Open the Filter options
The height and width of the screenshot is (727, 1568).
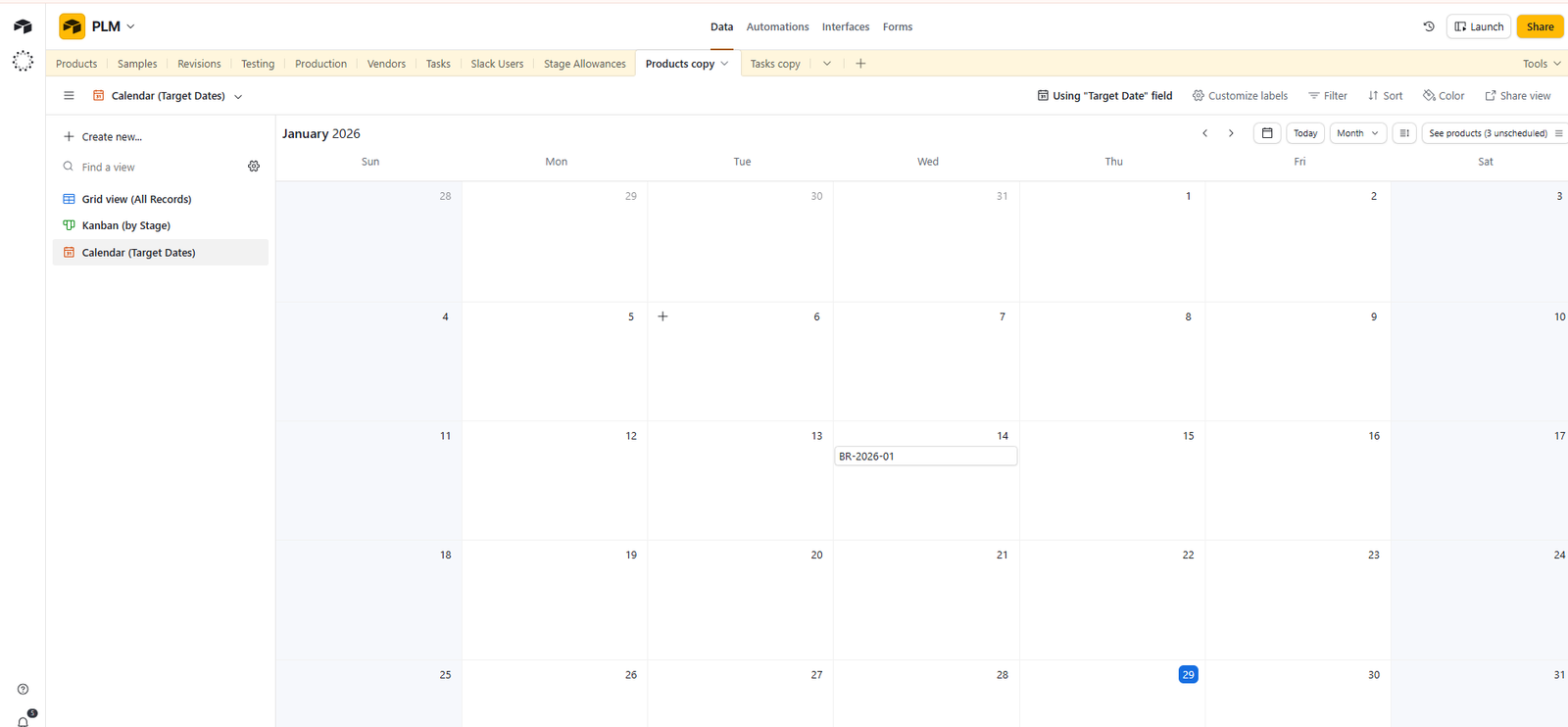tap(1328, 96)
